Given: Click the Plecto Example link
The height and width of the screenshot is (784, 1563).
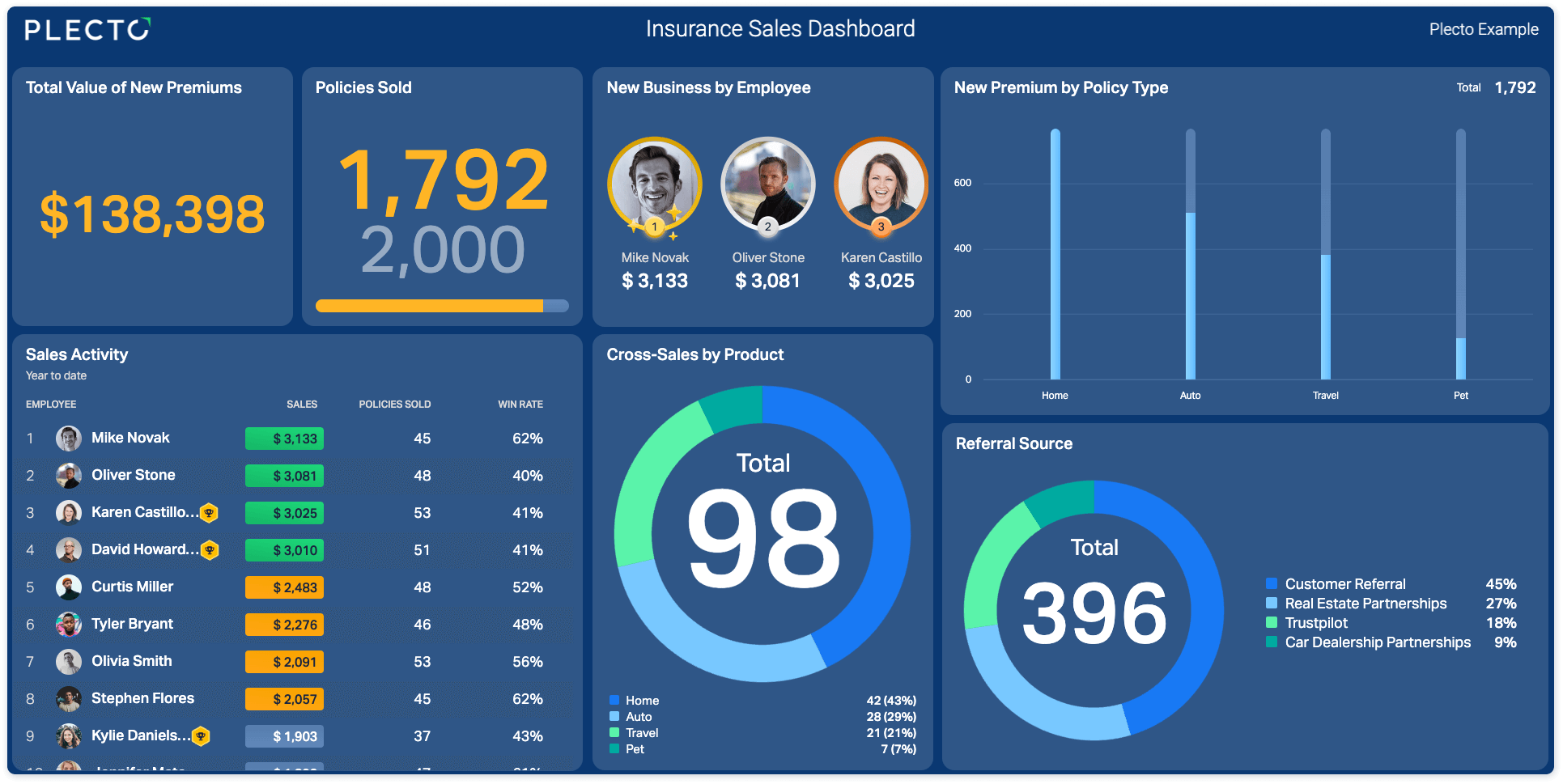Looking at the screenshot, I should pos(1484,30).
